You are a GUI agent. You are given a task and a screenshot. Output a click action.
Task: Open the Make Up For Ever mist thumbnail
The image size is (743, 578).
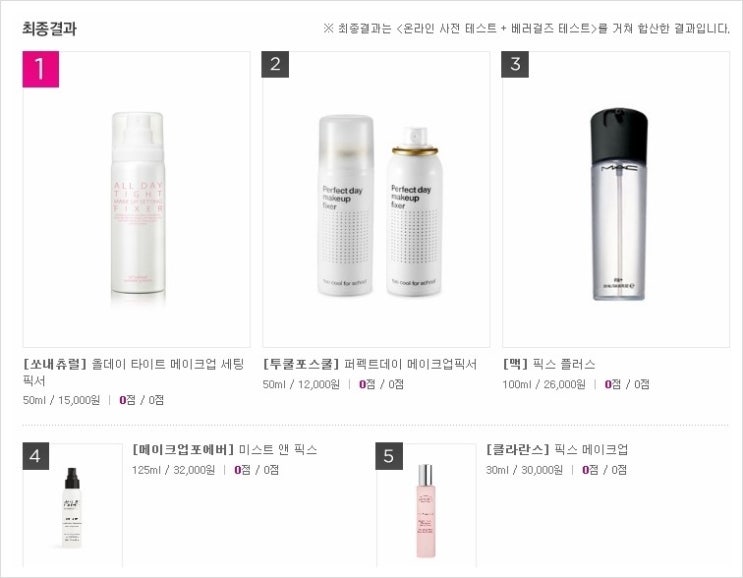click(x=72, y=505)
